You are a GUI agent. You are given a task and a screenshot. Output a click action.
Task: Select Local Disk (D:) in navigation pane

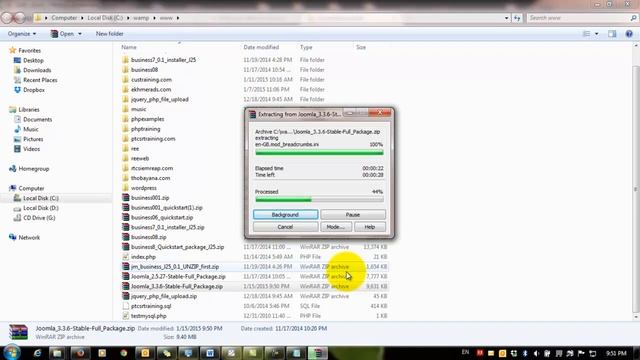(40, 208)
